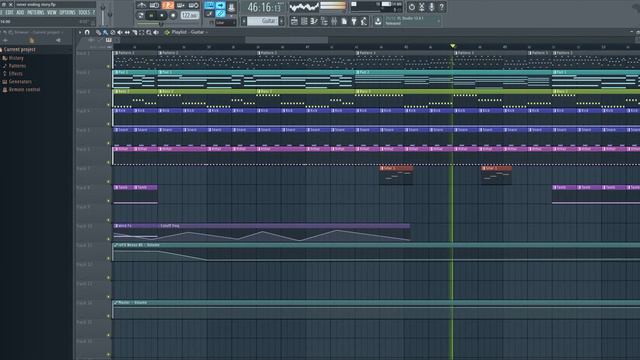Image resolution: width=640 pixels, height=360 pixels.
Task: Select the Mute tool in playlist toolbar
Action: click(120, 32)
